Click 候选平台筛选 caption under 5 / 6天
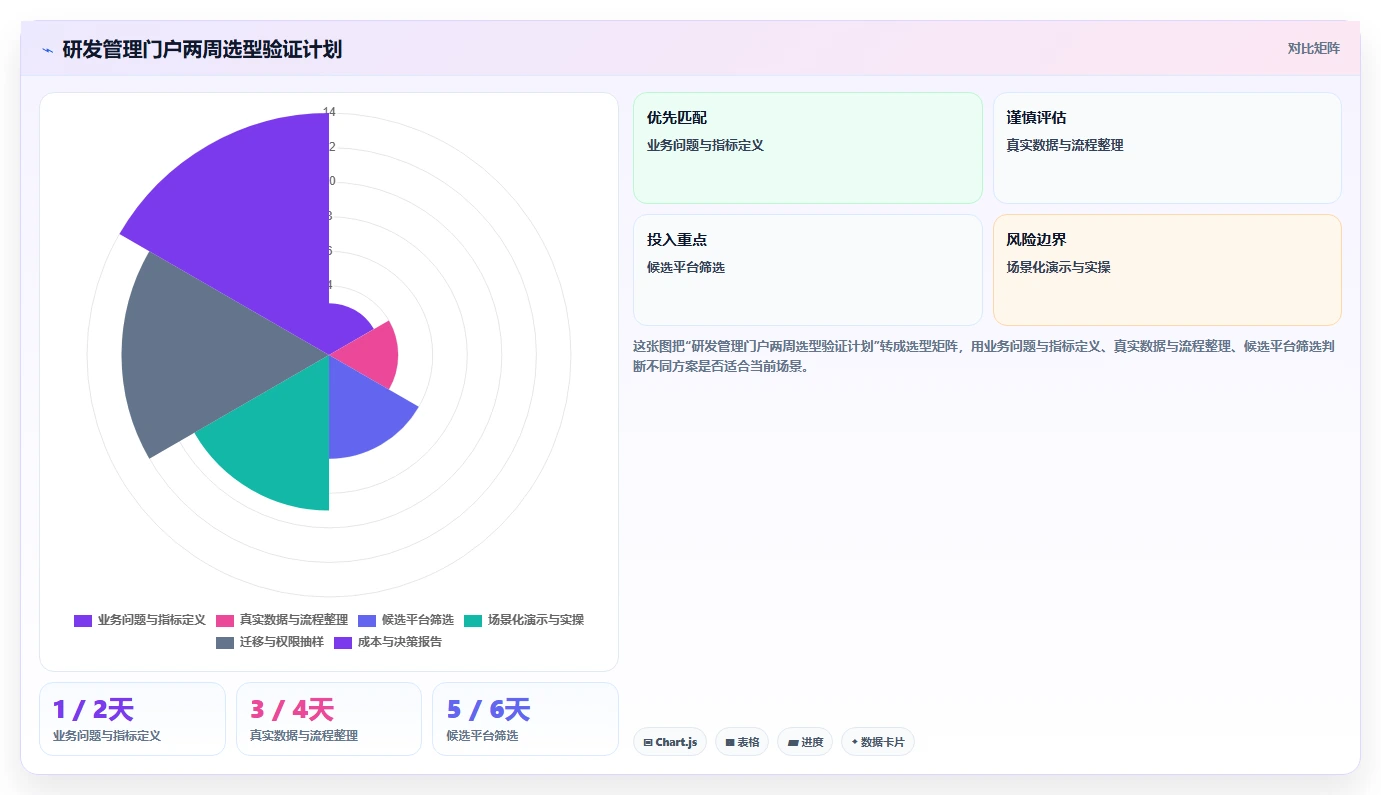The width and height of the screenshot is (1381, 795). 482,736
